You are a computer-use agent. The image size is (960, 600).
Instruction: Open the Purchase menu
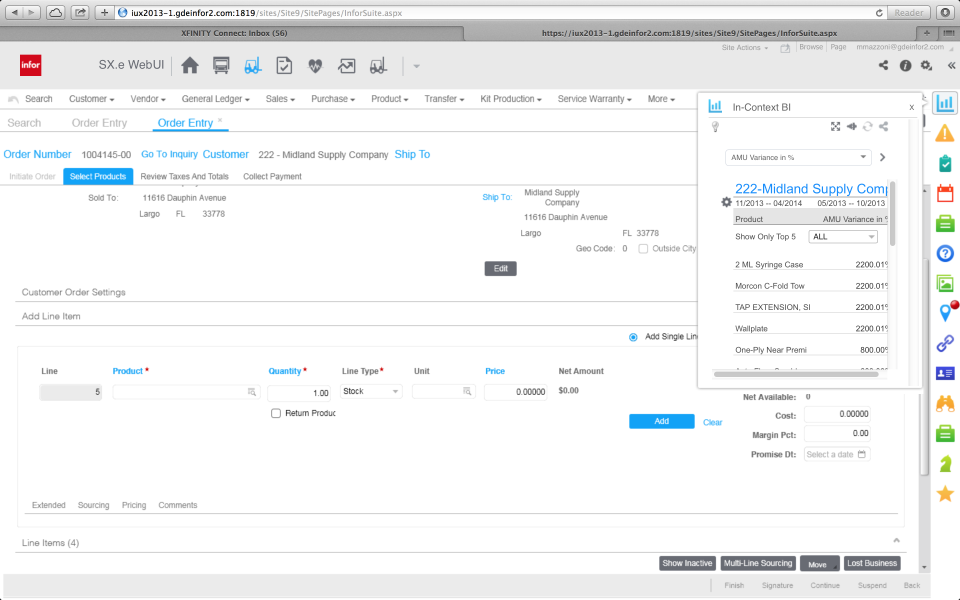pos(332,99)
